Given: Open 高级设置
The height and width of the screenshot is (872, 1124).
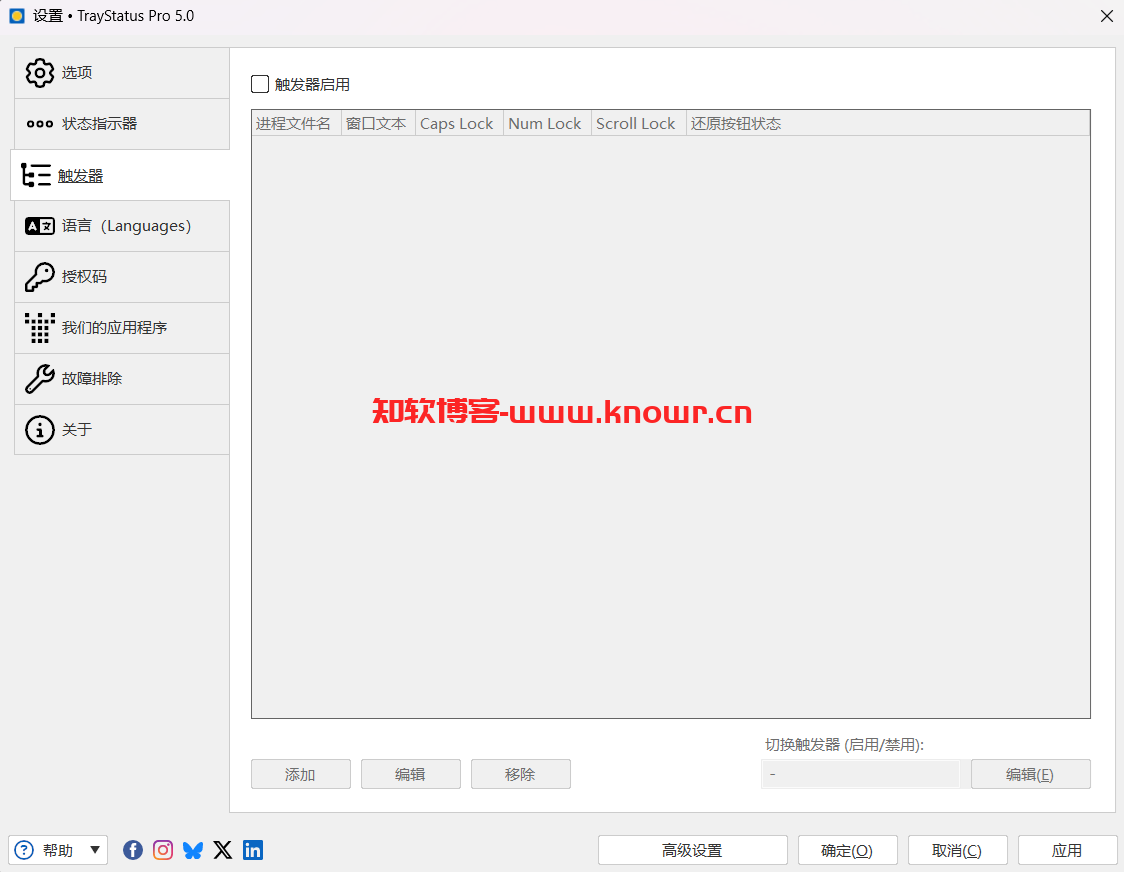Looking at the screenshot, I should point(692,850).
